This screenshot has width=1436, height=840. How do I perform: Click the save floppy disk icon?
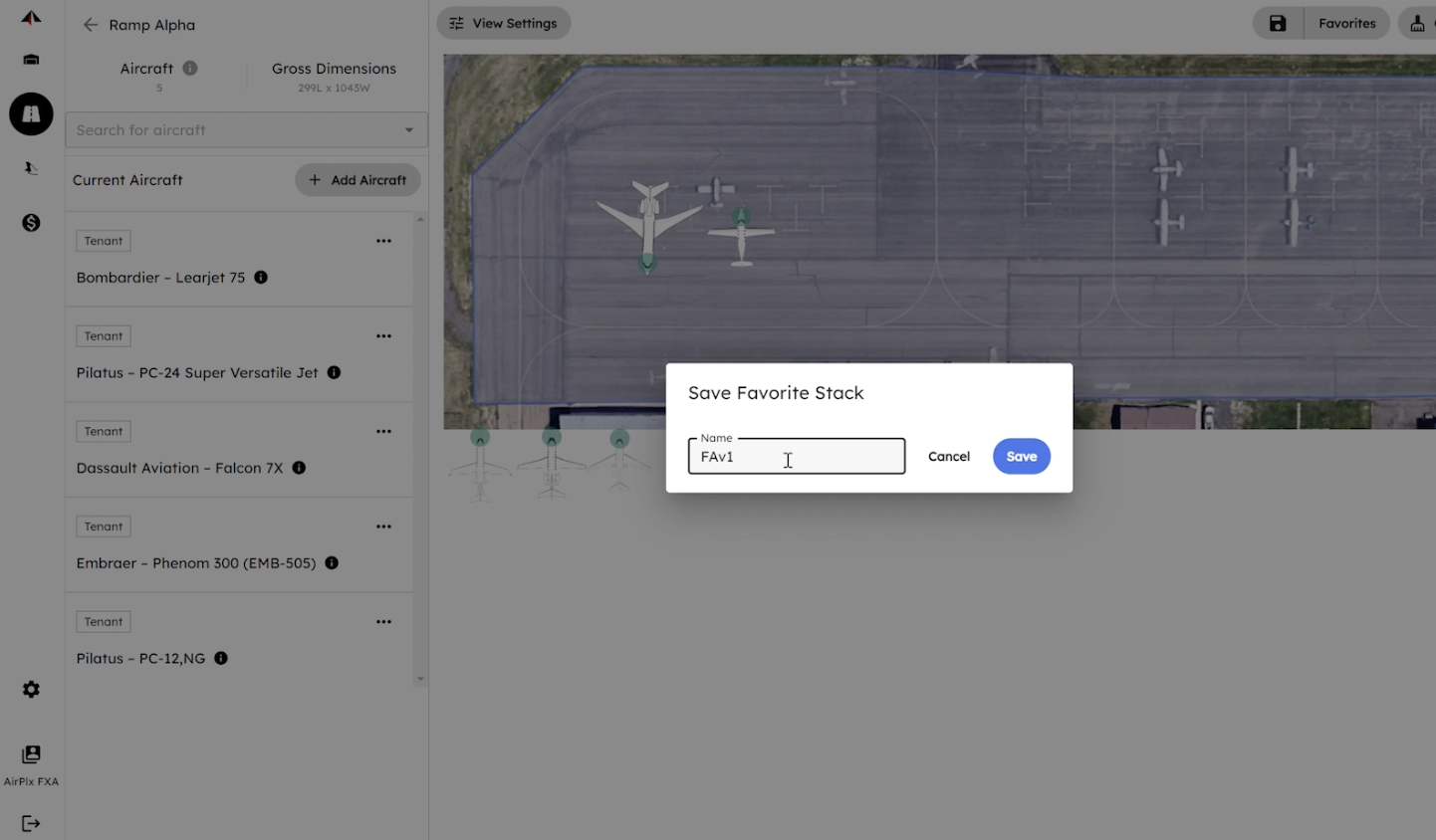[1278, 24]
